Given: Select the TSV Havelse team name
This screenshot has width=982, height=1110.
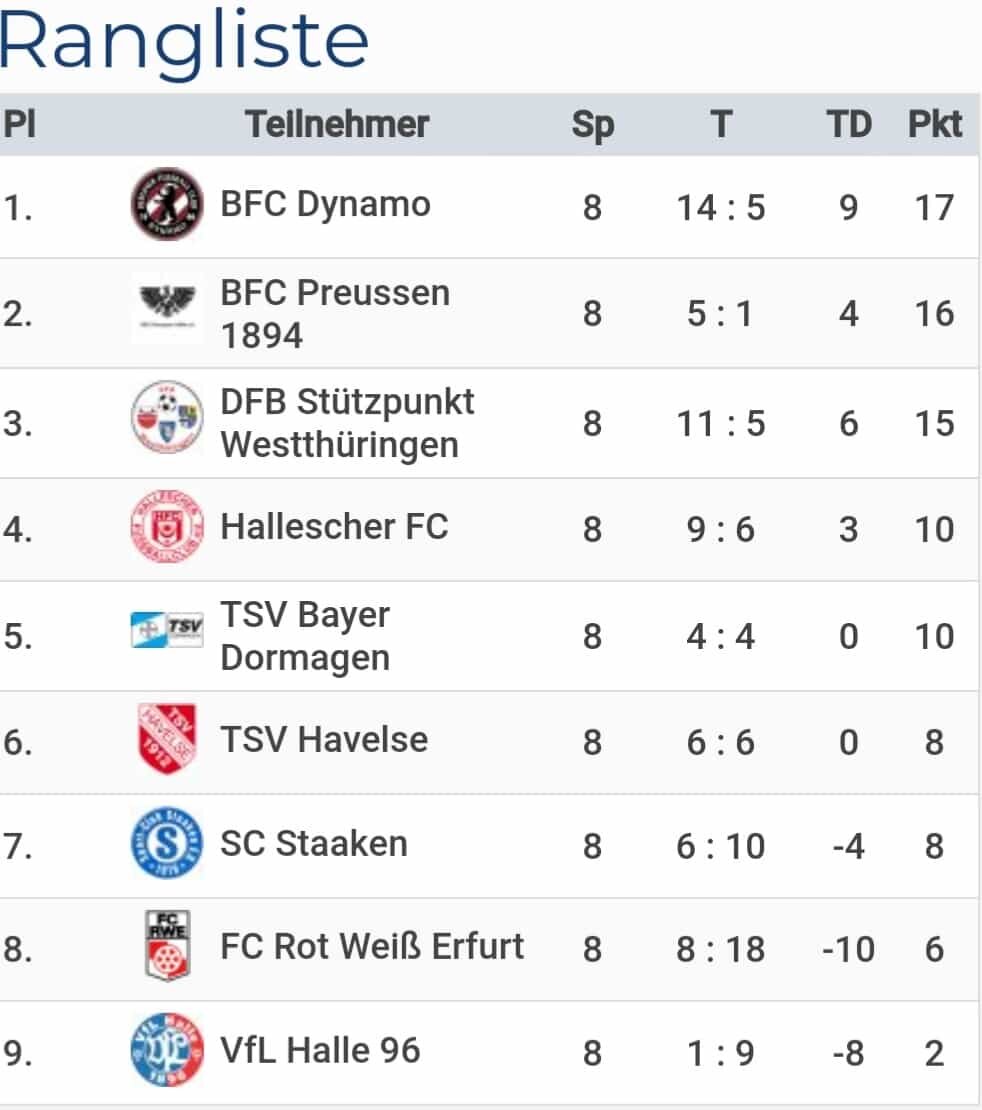Looking at the screenshot, I should [324, 740].
